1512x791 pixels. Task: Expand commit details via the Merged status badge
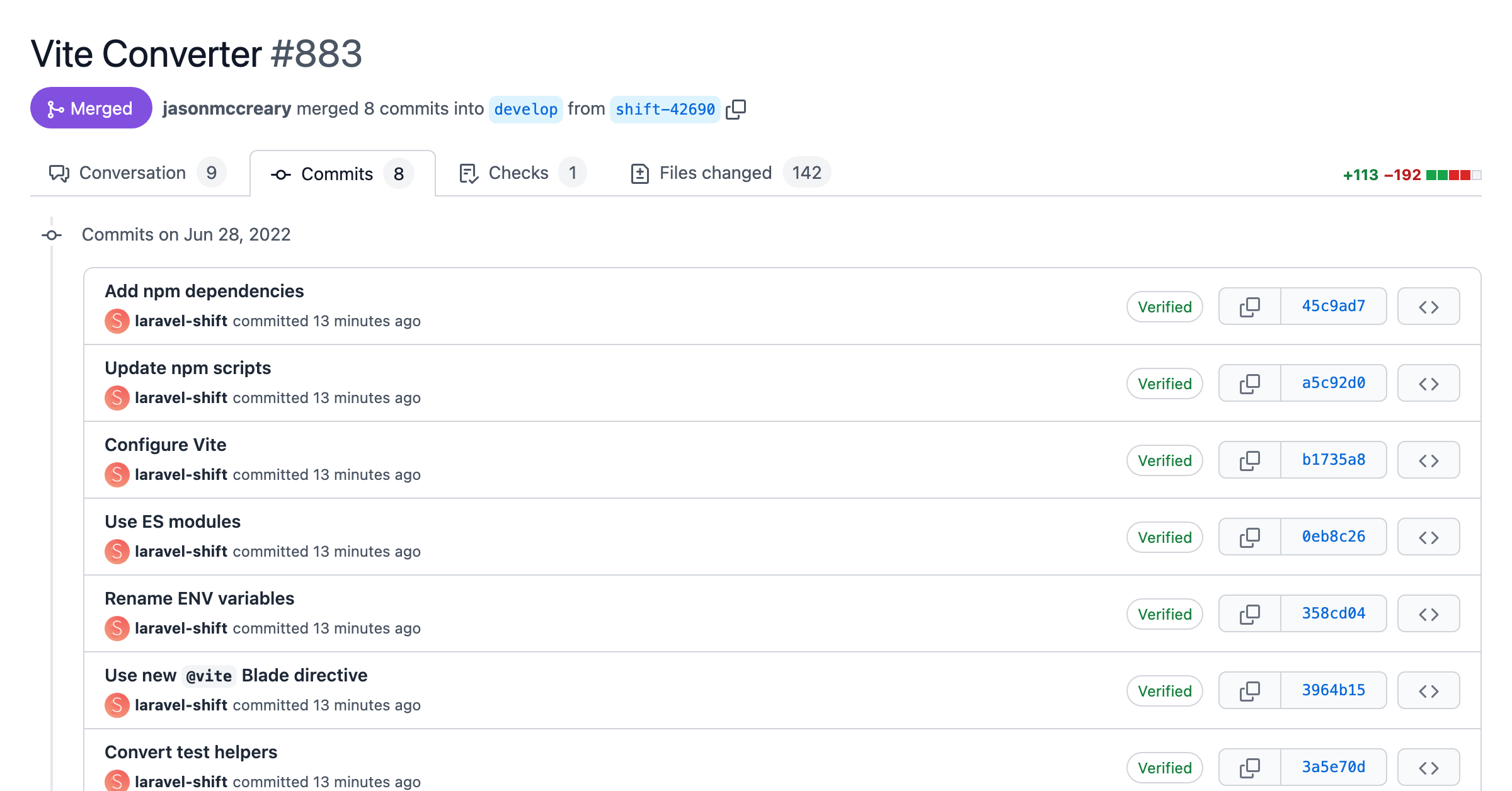pos(90,108)
